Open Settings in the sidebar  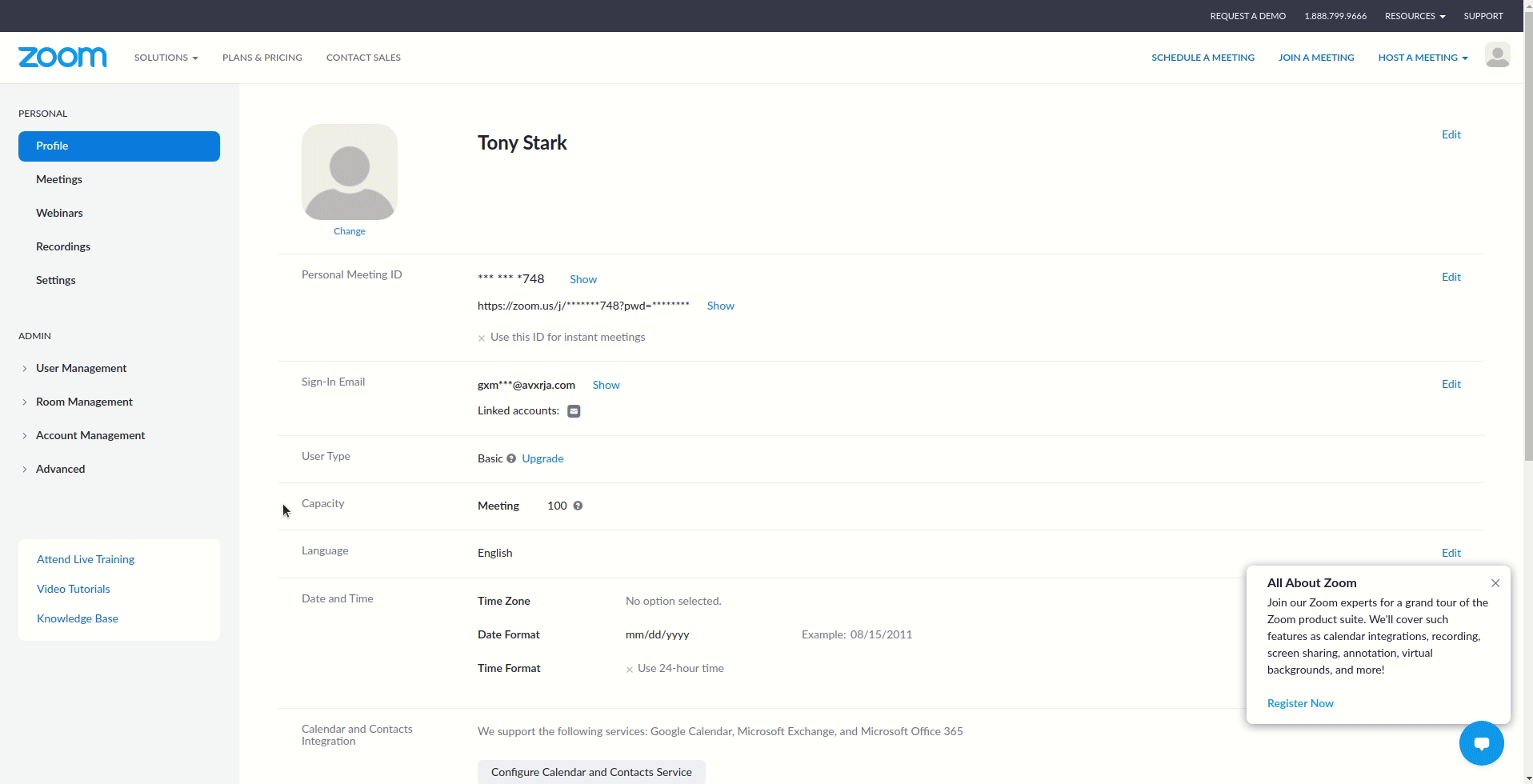pos(56,280)
